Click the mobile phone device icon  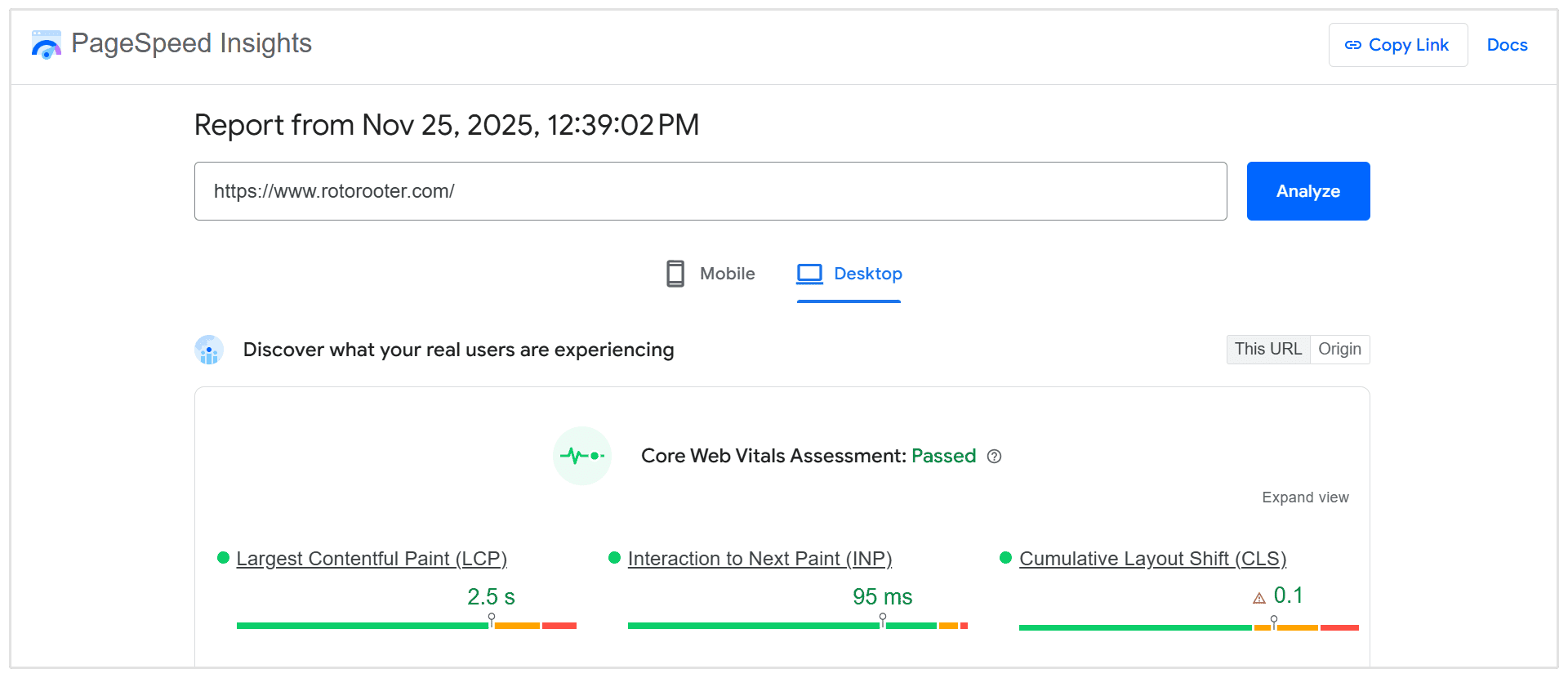click(x=675, y=274)
